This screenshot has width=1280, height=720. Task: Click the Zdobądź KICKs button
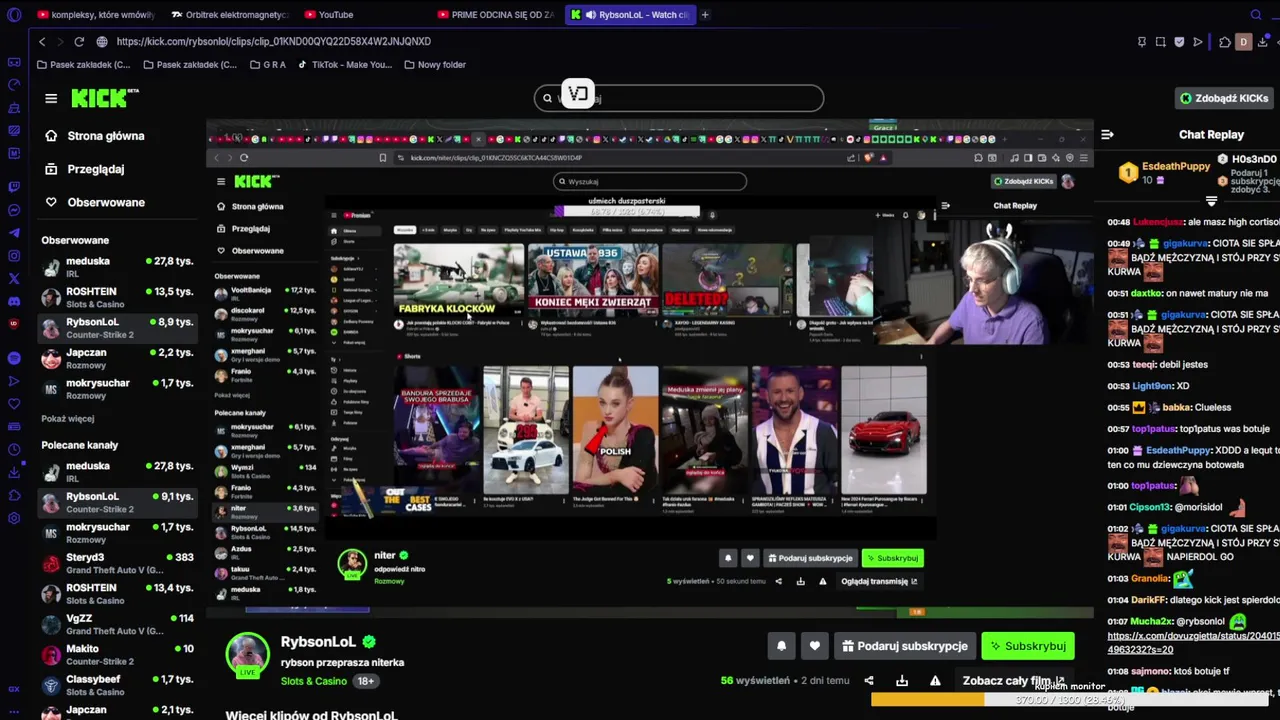pos(1224,98)
